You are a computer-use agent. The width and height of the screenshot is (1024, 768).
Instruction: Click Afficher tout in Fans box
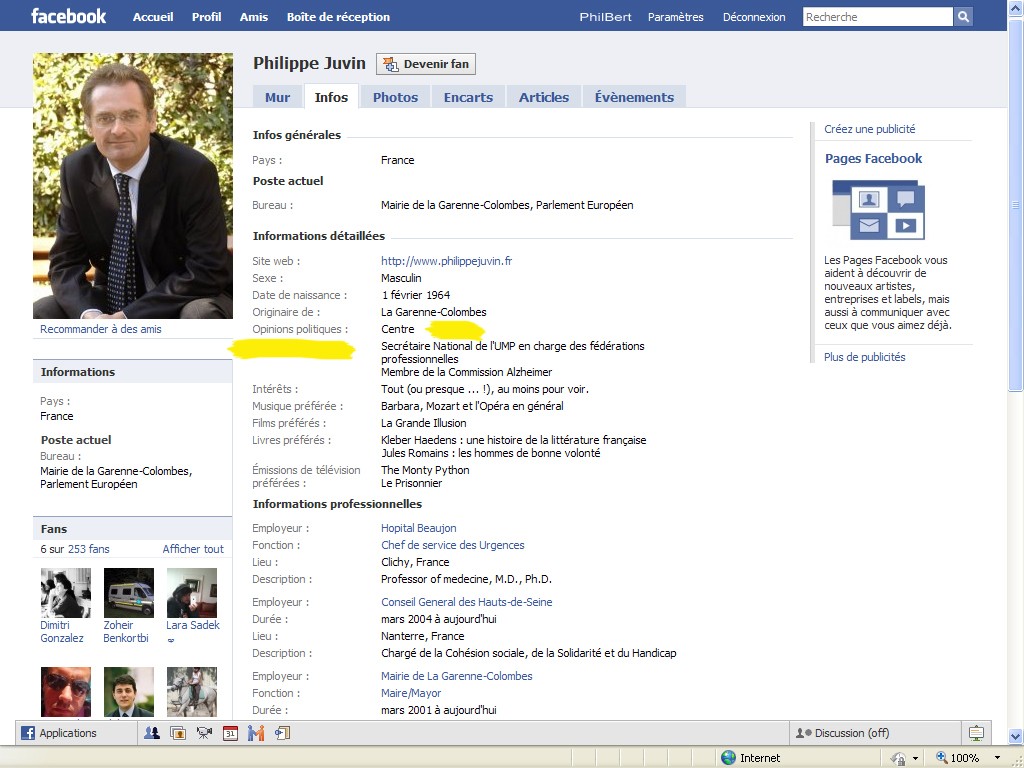coord(193,549)
